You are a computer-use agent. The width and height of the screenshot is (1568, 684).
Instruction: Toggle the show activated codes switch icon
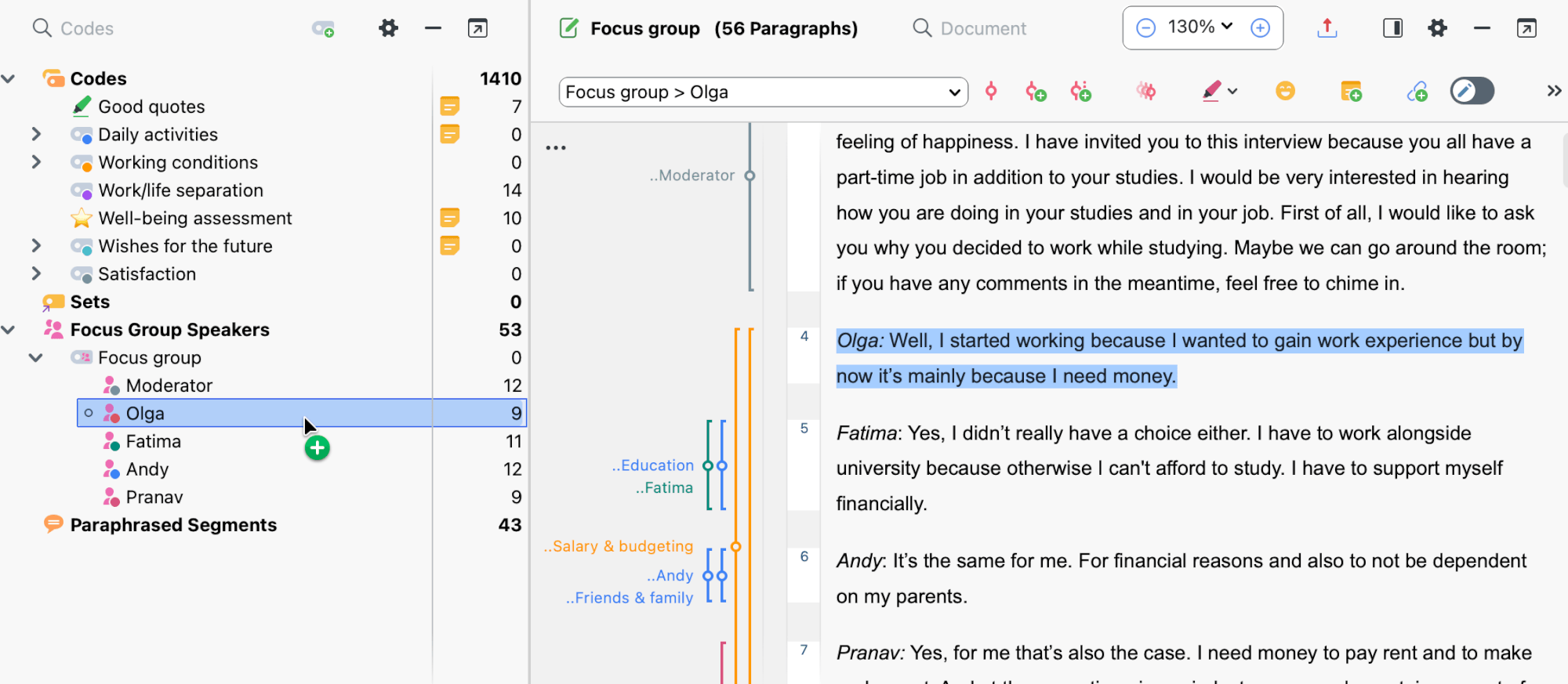coord(323,29)
